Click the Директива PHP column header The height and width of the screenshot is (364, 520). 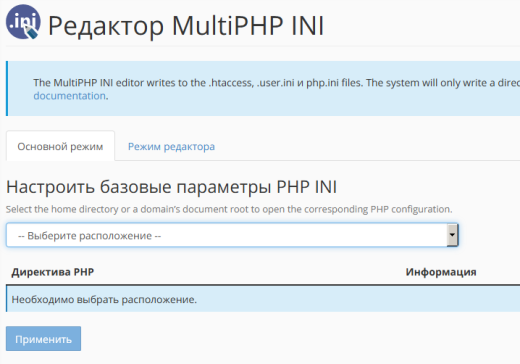click(53, 272)
